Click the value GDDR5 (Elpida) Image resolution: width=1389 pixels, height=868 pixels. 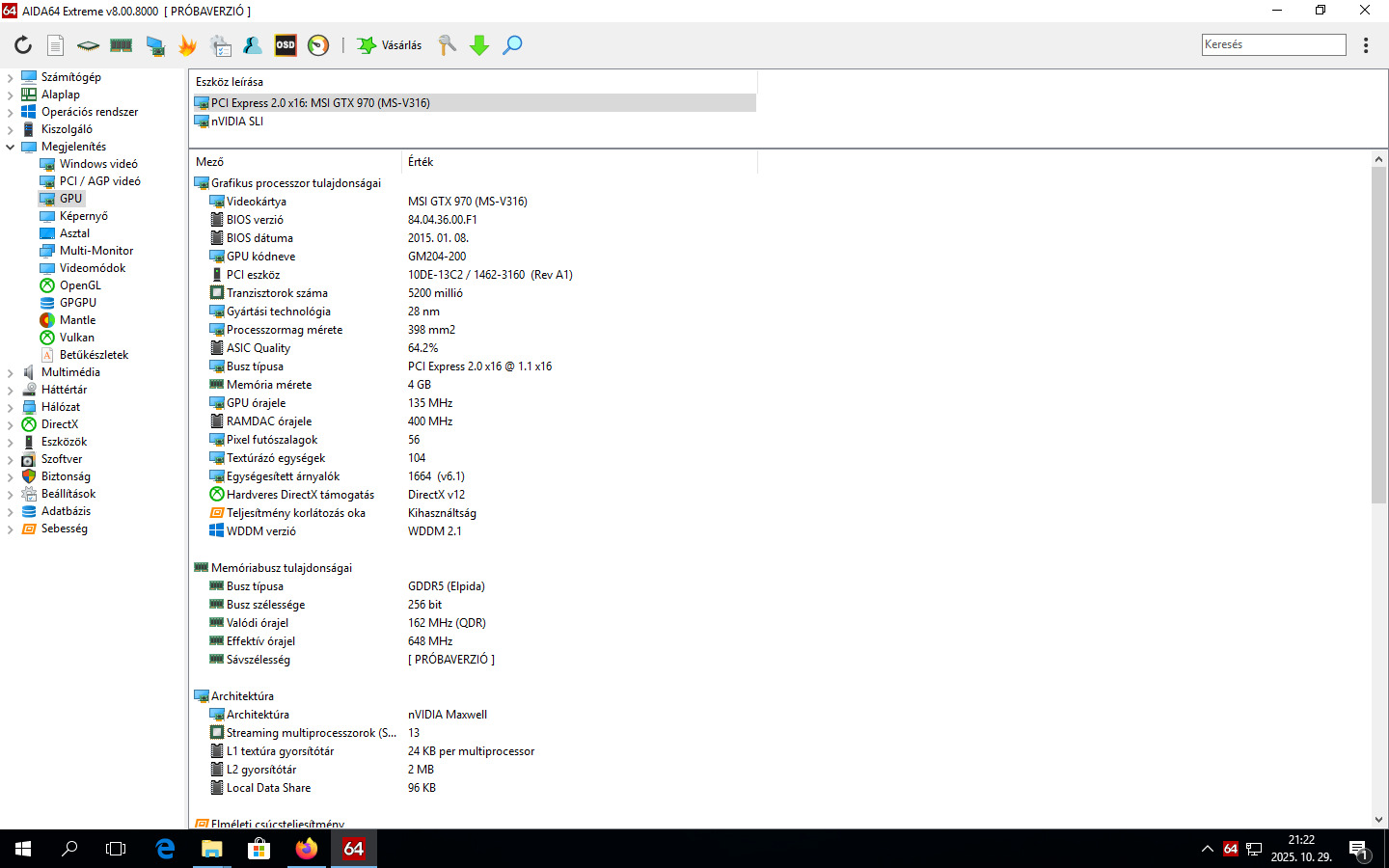coord(447,586)
